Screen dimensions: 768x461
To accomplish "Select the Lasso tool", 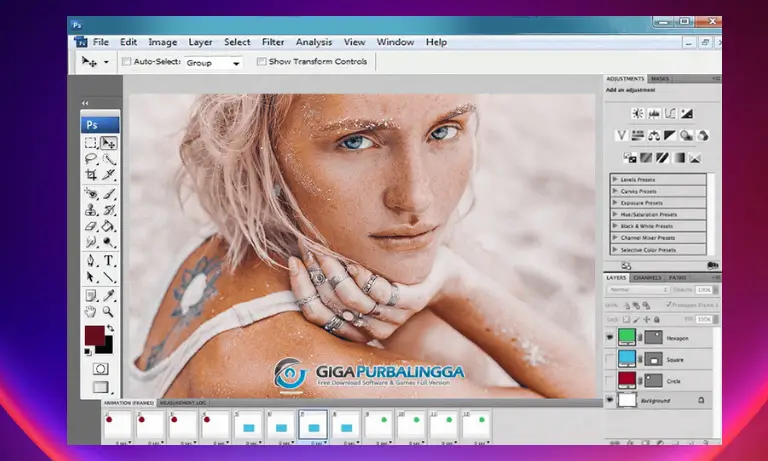I will (x=91, y=159).
